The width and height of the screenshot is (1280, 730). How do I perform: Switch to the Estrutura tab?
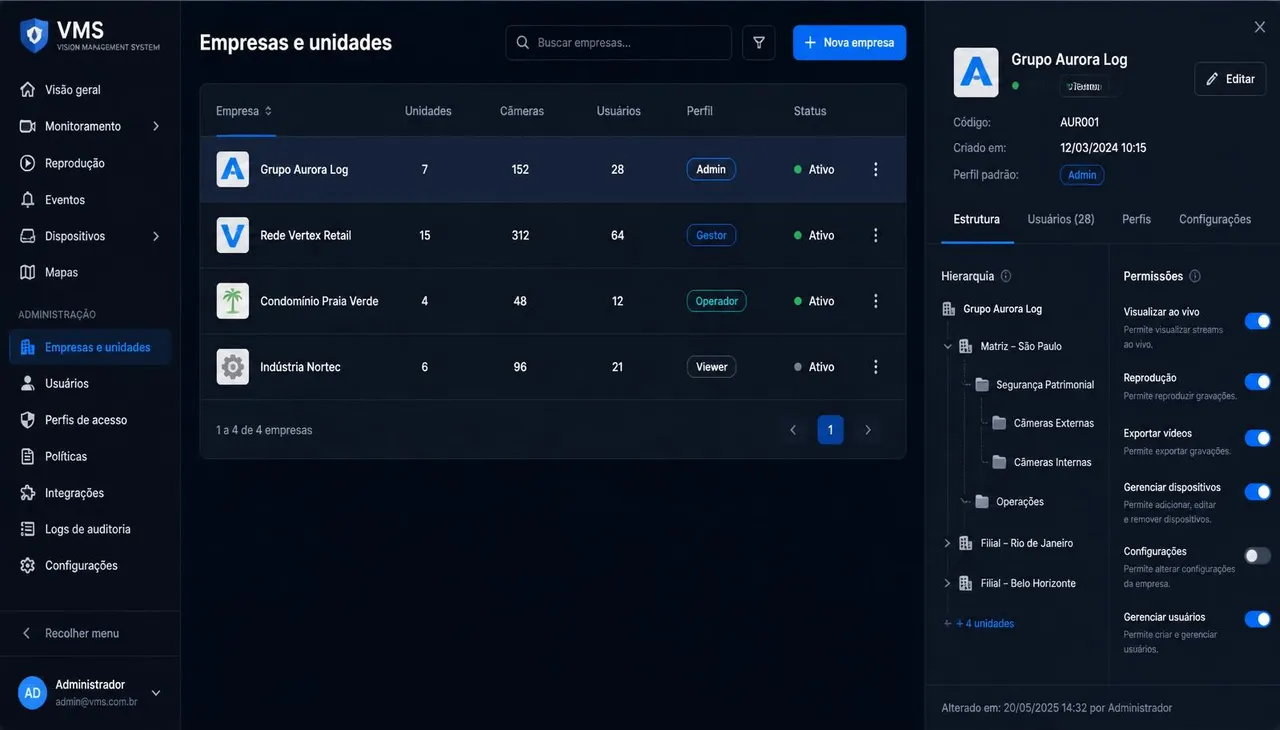[x=976, y=219]
